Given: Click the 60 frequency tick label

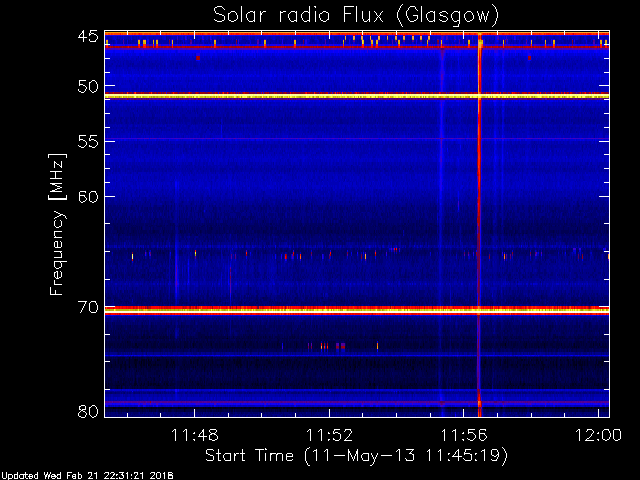Looking at the screenshot, I should [88, 197].
